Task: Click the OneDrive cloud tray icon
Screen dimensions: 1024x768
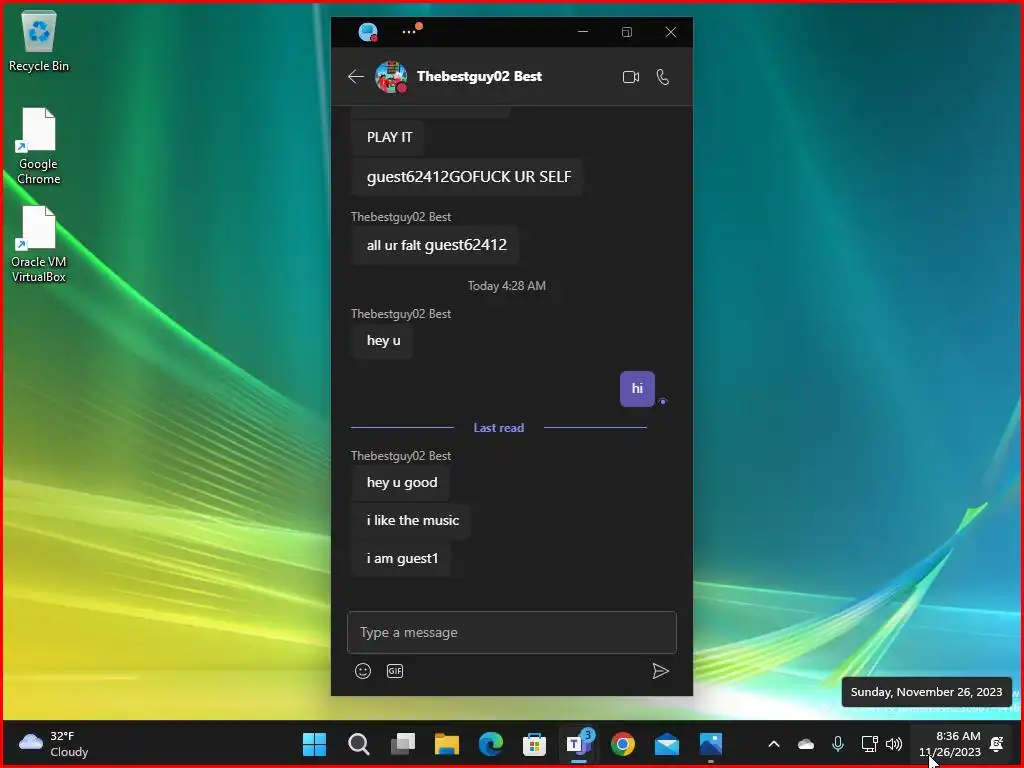Action: point(806,744)
